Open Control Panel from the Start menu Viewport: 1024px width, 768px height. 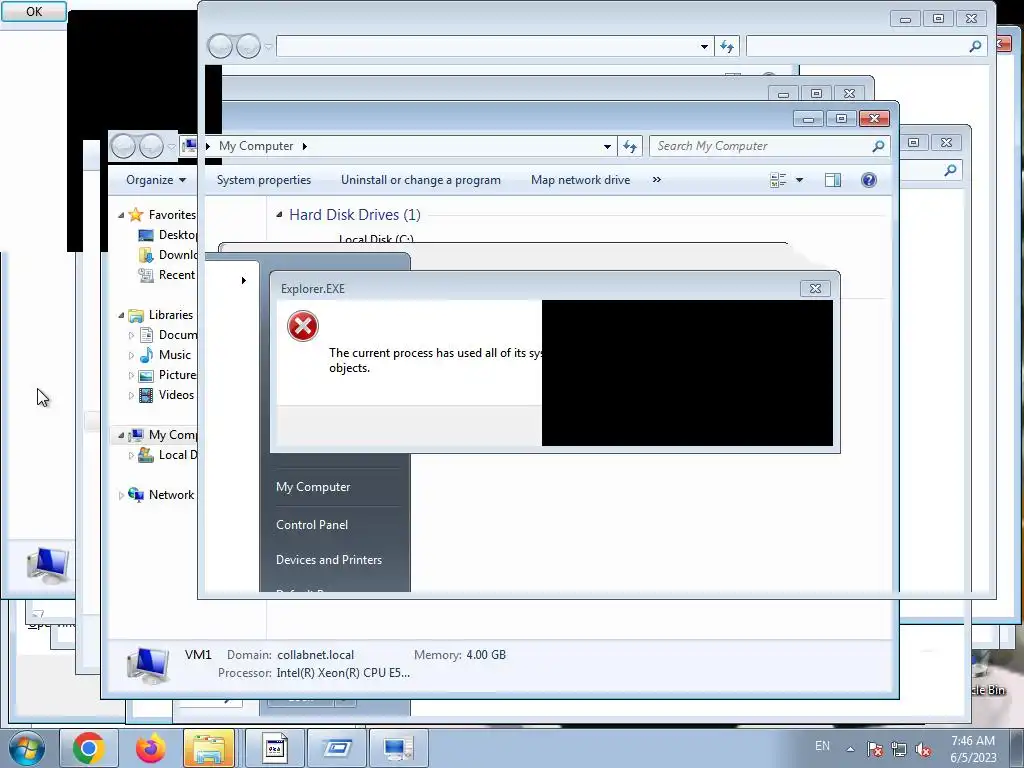(312, 525)
